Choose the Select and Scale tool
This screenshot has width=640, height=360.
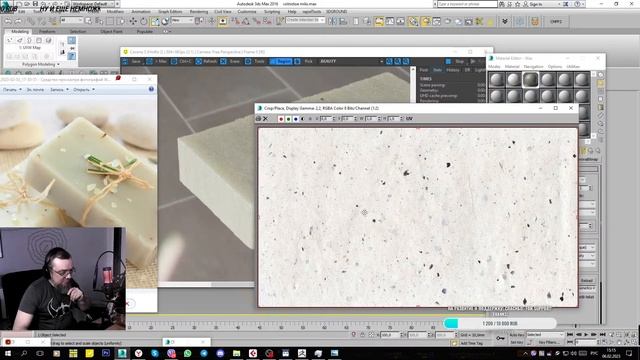(x=155, y=21)
